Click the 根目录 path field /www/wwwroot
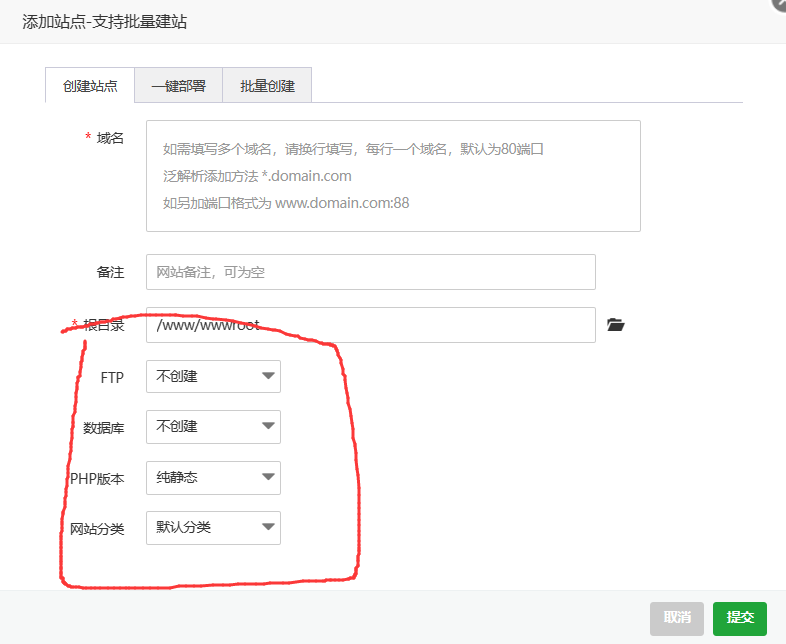Viewport: 786px width, 644px height. point(370,325)
